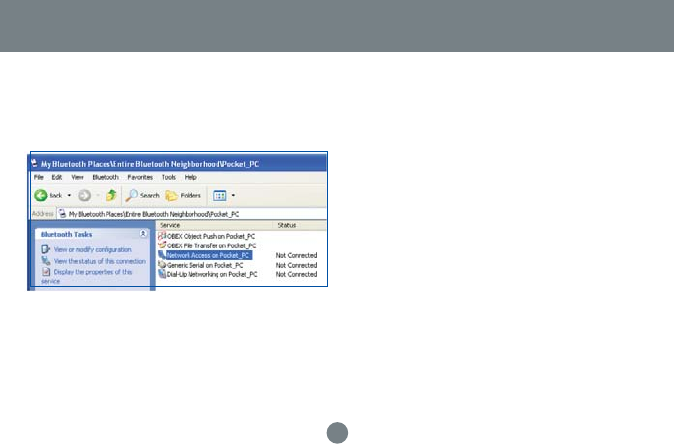Click View the status of this connection
674x444 pixels.
pos(100,261)
